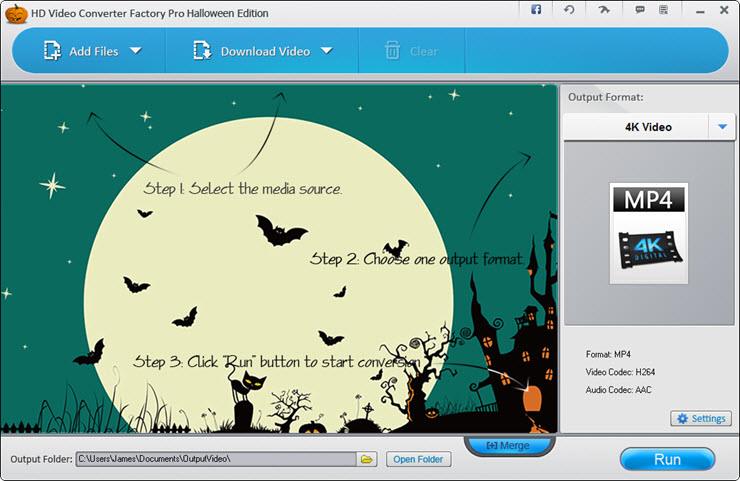Click the Output Folder path field
The image size is (740, 481).
[216, 459]
